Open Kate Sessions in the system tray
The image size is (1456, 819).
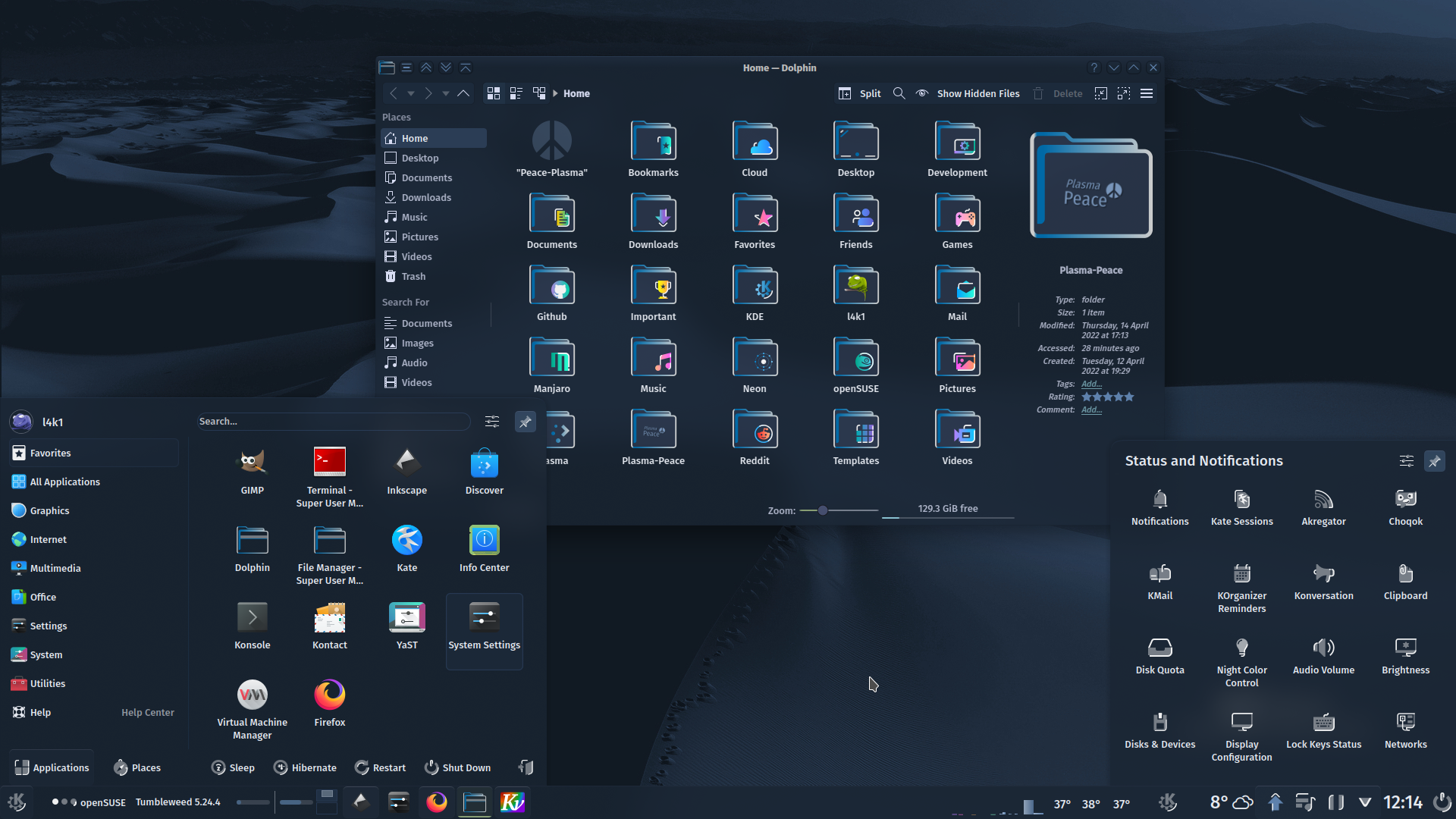(x=1241, y=507)
